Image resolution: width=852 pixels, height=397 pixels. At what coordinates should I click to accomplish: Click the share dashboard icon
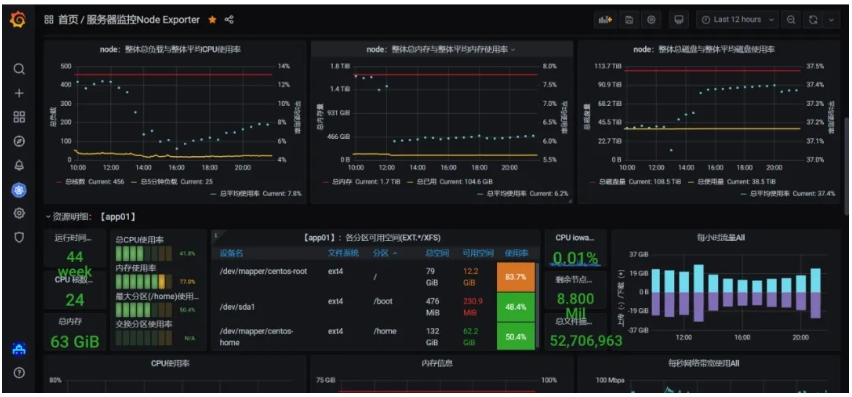tap(229, 20)
